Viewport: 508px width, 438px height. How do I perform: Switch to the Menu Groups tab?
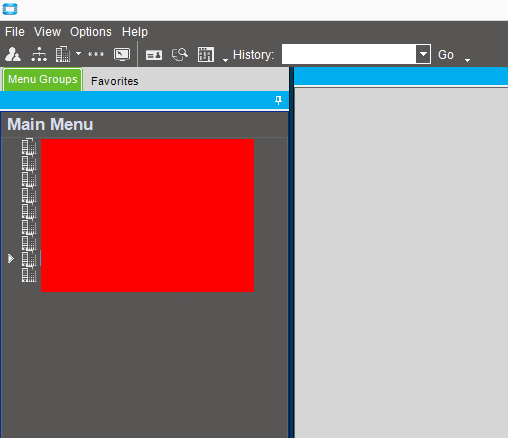click(42, 80)
